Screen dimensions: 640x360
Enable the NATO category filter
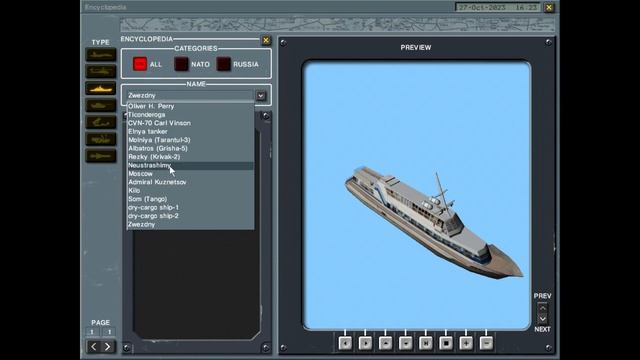(182, 64)
